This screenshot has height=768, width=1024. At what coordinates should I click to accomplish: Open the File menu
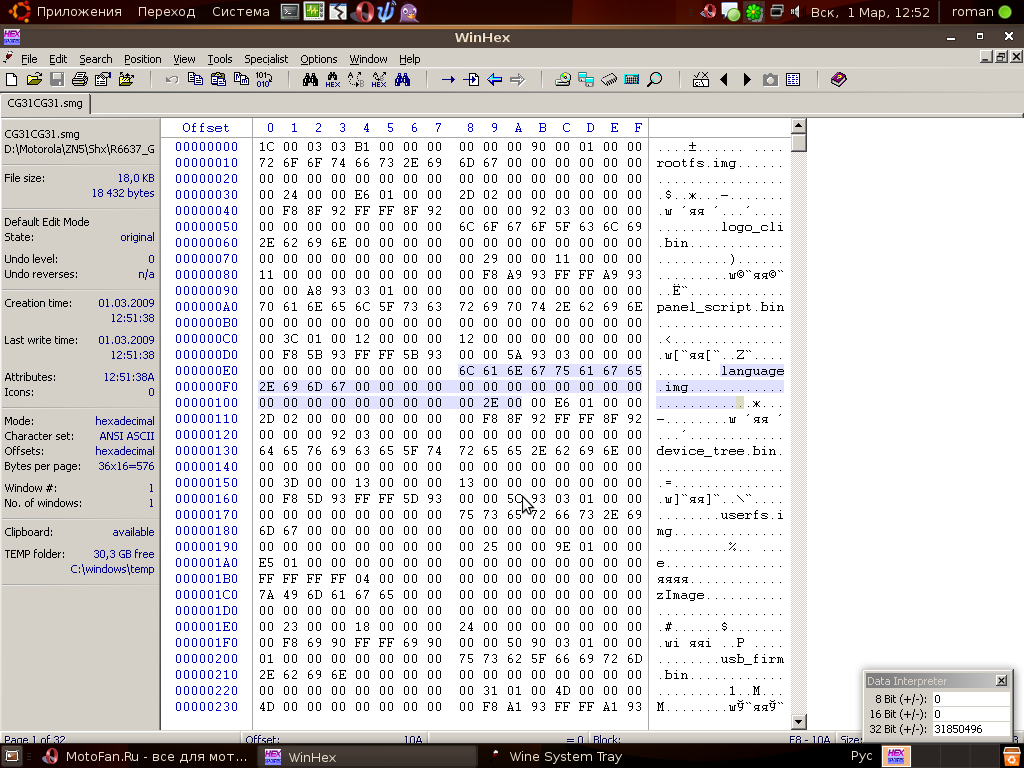[29, 59]
